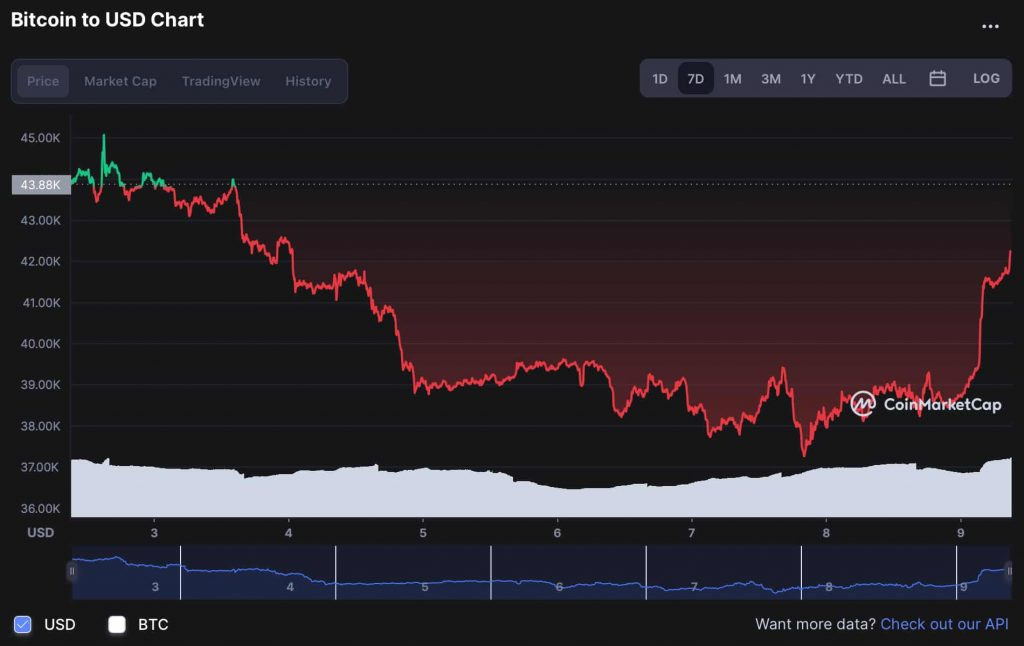
Task: Uncheck the USD checkbox
Action: [x=23, y=624]
